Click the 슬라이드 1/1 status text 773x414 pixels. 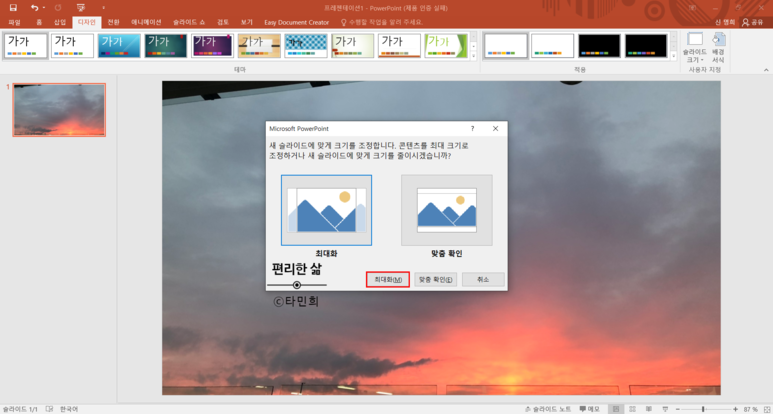pyautogui.click(x=20, y=409)
